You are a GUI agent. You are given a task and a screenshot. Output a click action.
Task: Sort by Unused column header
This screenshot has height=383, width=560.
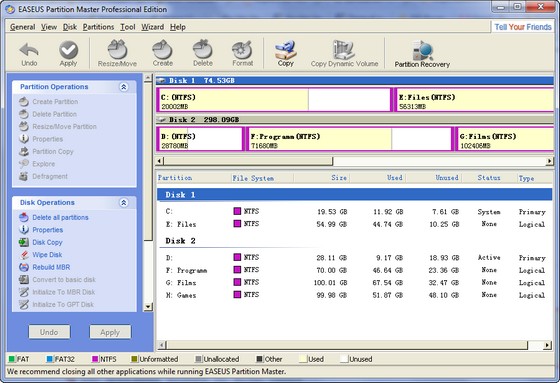pyautogui.click(x=434, y=178)
